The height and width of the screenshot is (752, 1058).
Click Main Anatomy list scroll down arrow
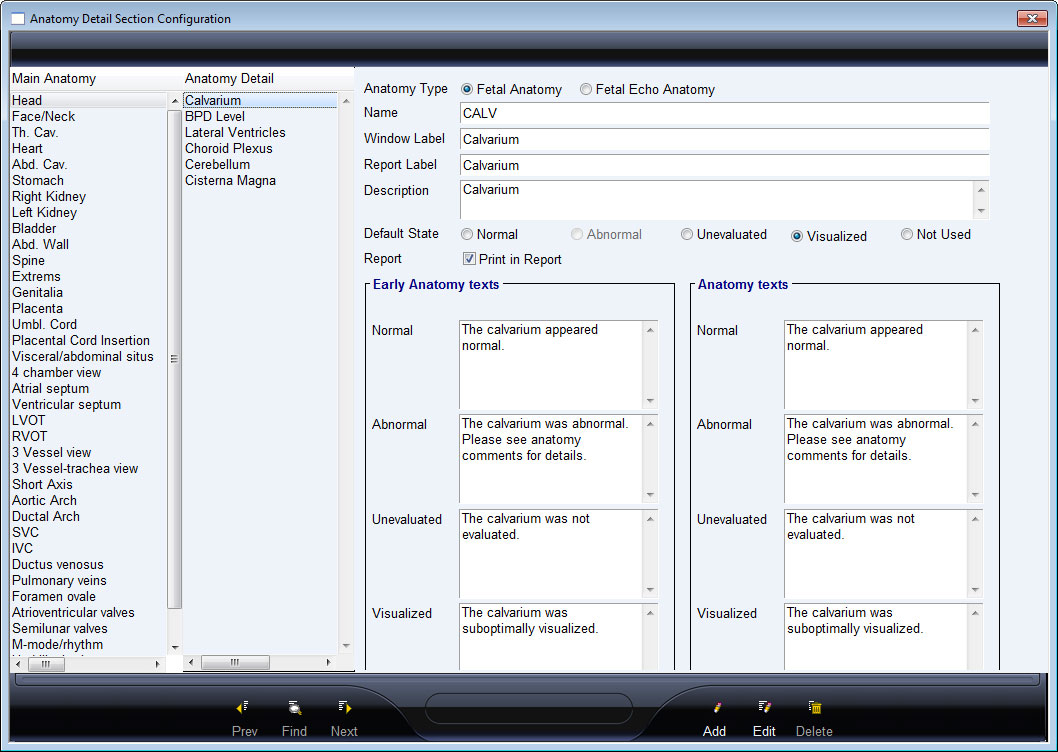(x=175, y=647)
